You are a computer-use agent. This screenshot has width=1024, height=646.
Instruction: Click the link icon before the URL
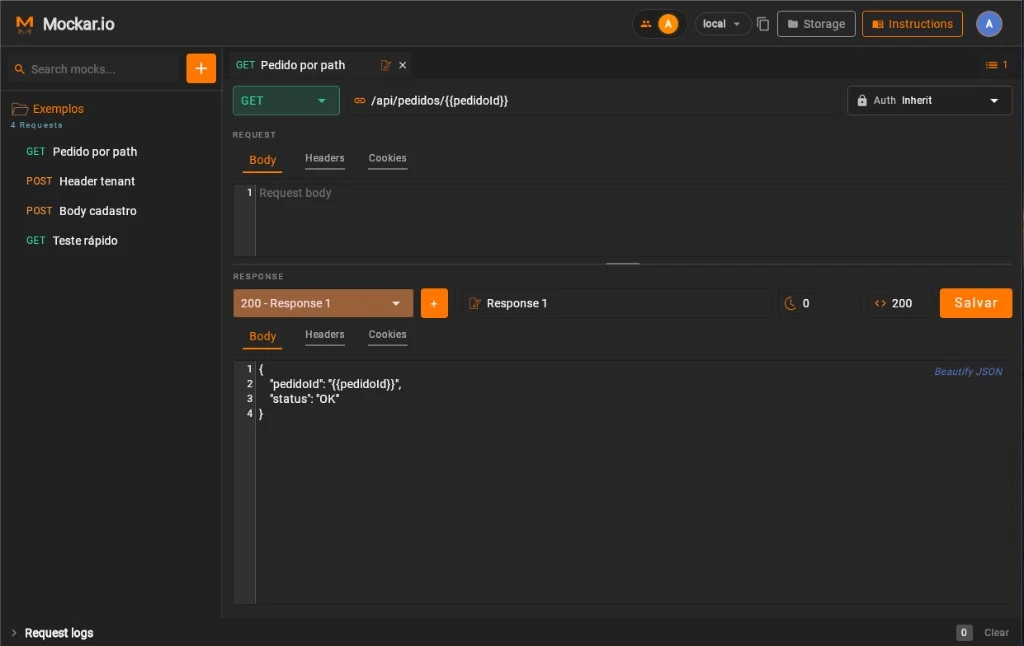pyautogui.click(x=359, y=101)
